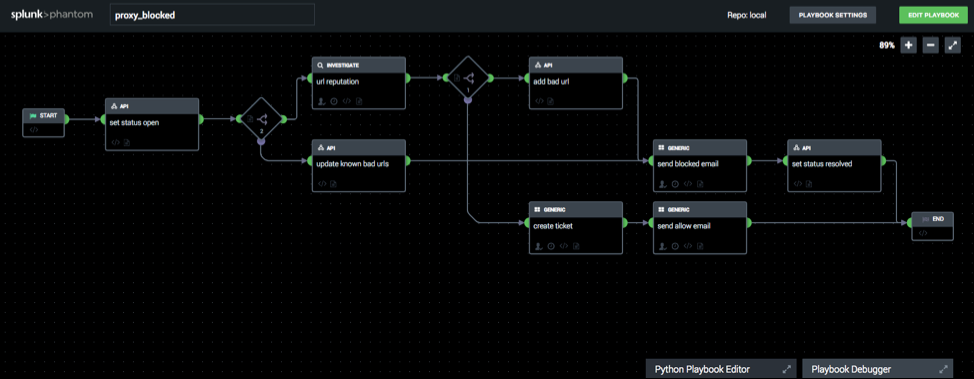Open notes icon on send allow email block
The width and height of the screenshot is (974, 379).
pos(699,246)
